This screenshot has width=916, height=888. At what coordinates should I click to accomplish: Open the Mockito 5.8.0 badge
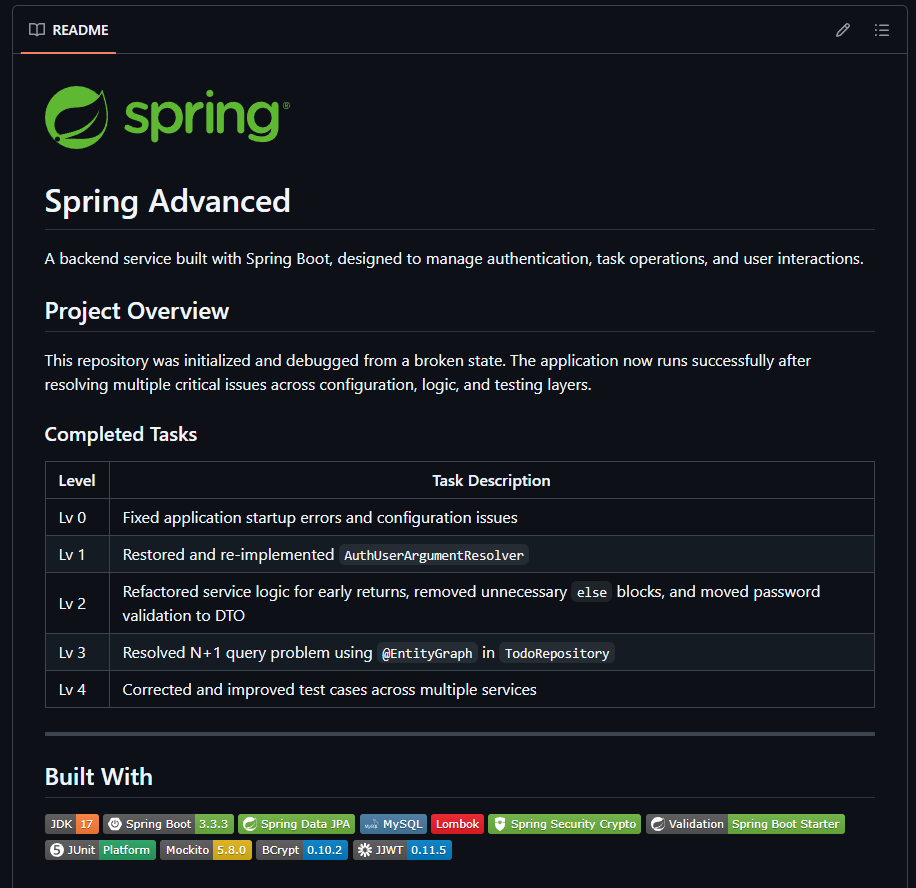coord(205,849)
